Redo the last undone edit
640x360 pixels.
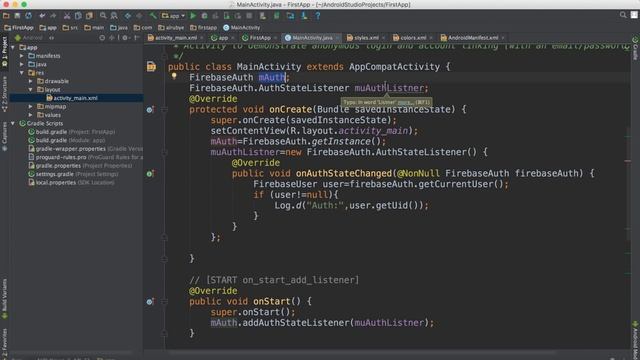coord(53,16)
